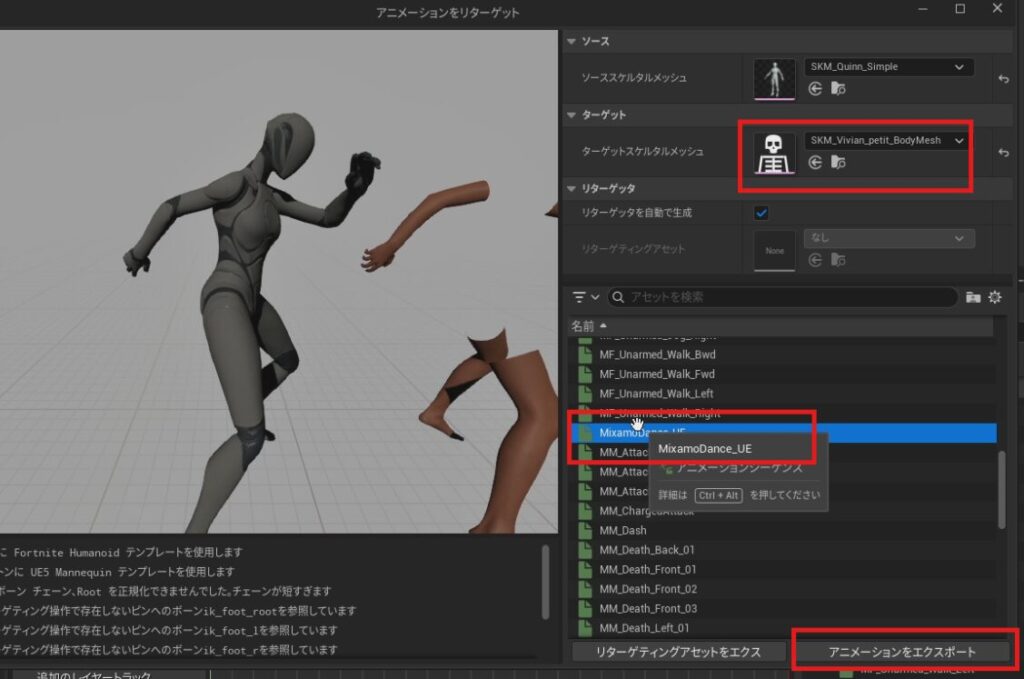1024x679 pixels.
Task: Click the output log vertical scrollbar
Action: [x=545, y=582]
